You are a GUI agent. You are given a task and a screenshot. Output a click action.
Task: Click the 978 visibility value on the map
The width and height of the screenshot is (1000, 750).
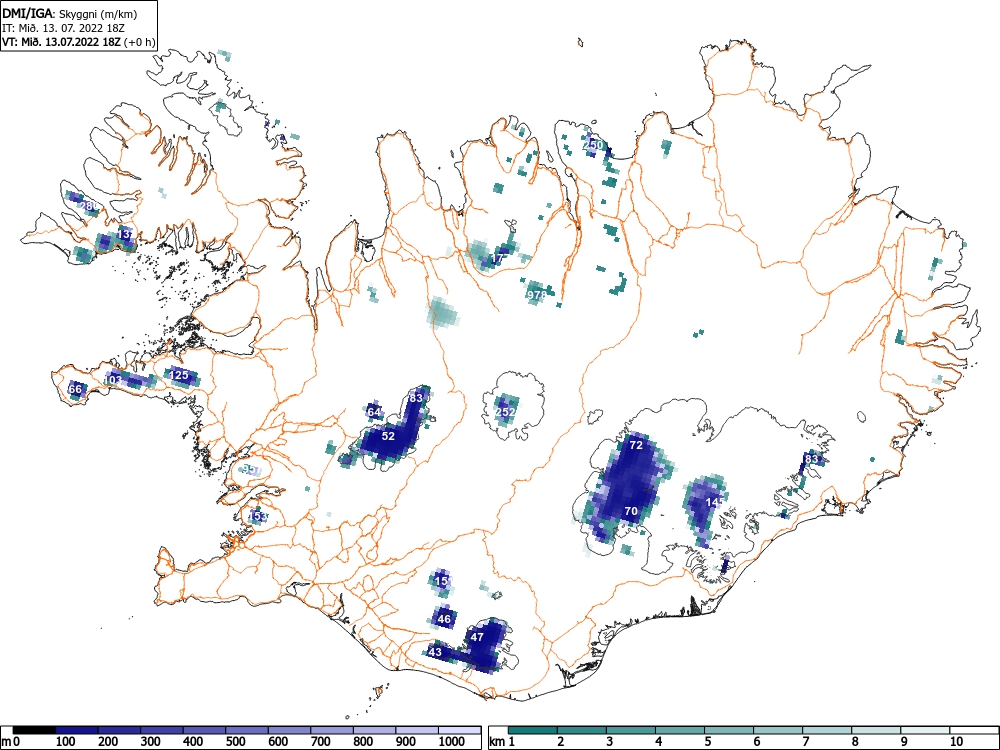(x=536, y=295)
